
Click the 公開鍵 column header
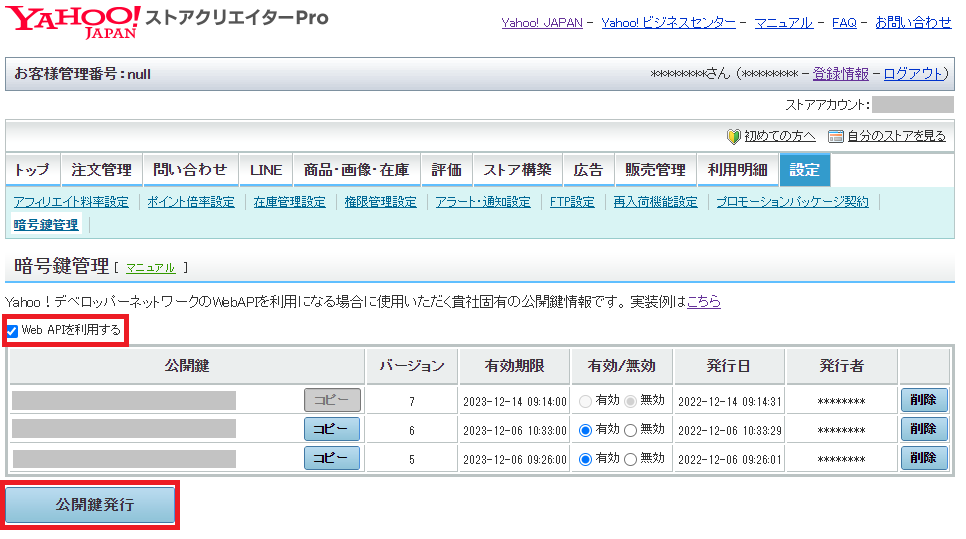click(187, 366)
